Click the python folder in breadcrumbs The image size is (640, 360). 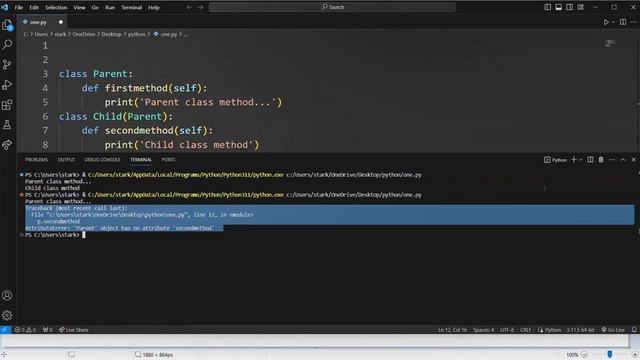136,34
